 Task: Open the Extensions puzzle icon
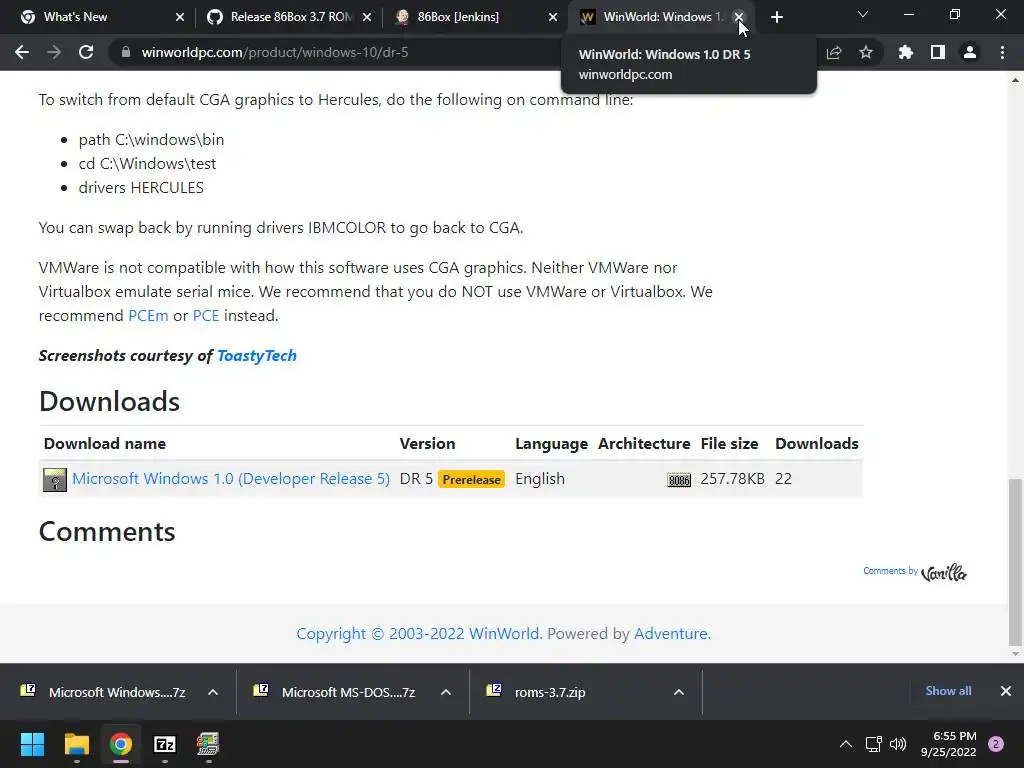point(906,52)
